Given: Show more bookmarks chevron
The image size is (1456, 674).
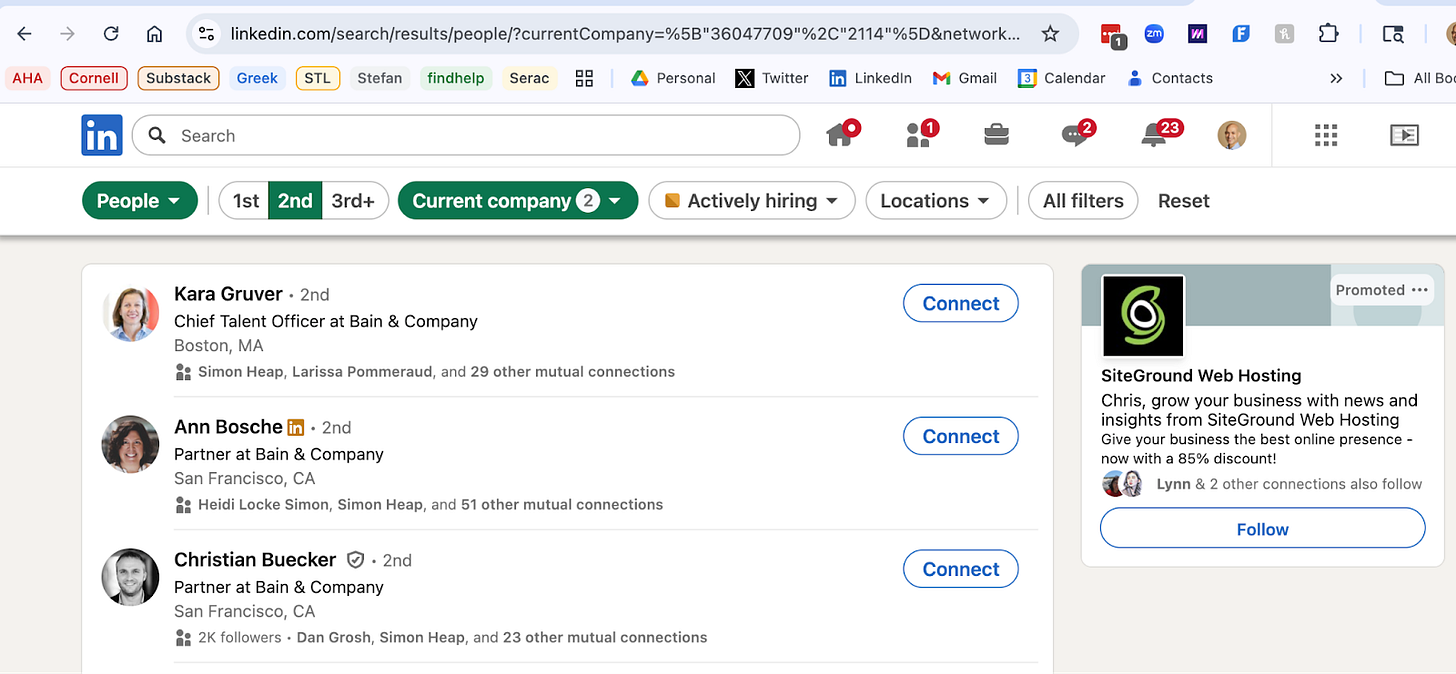Looking at the screenshot, I should (1336, 78).
